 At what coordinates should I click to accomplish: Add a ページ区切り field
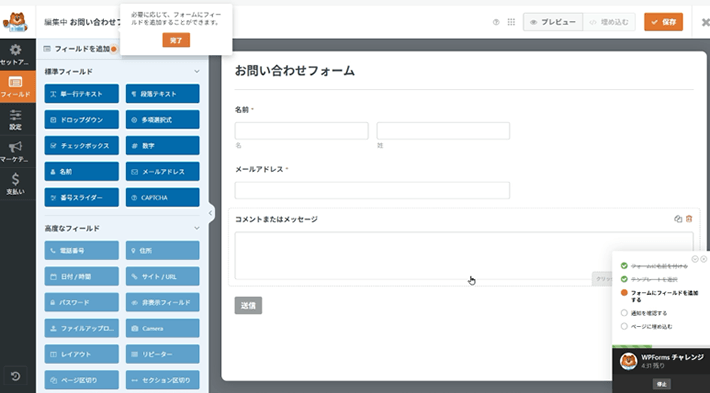[82, 380]
